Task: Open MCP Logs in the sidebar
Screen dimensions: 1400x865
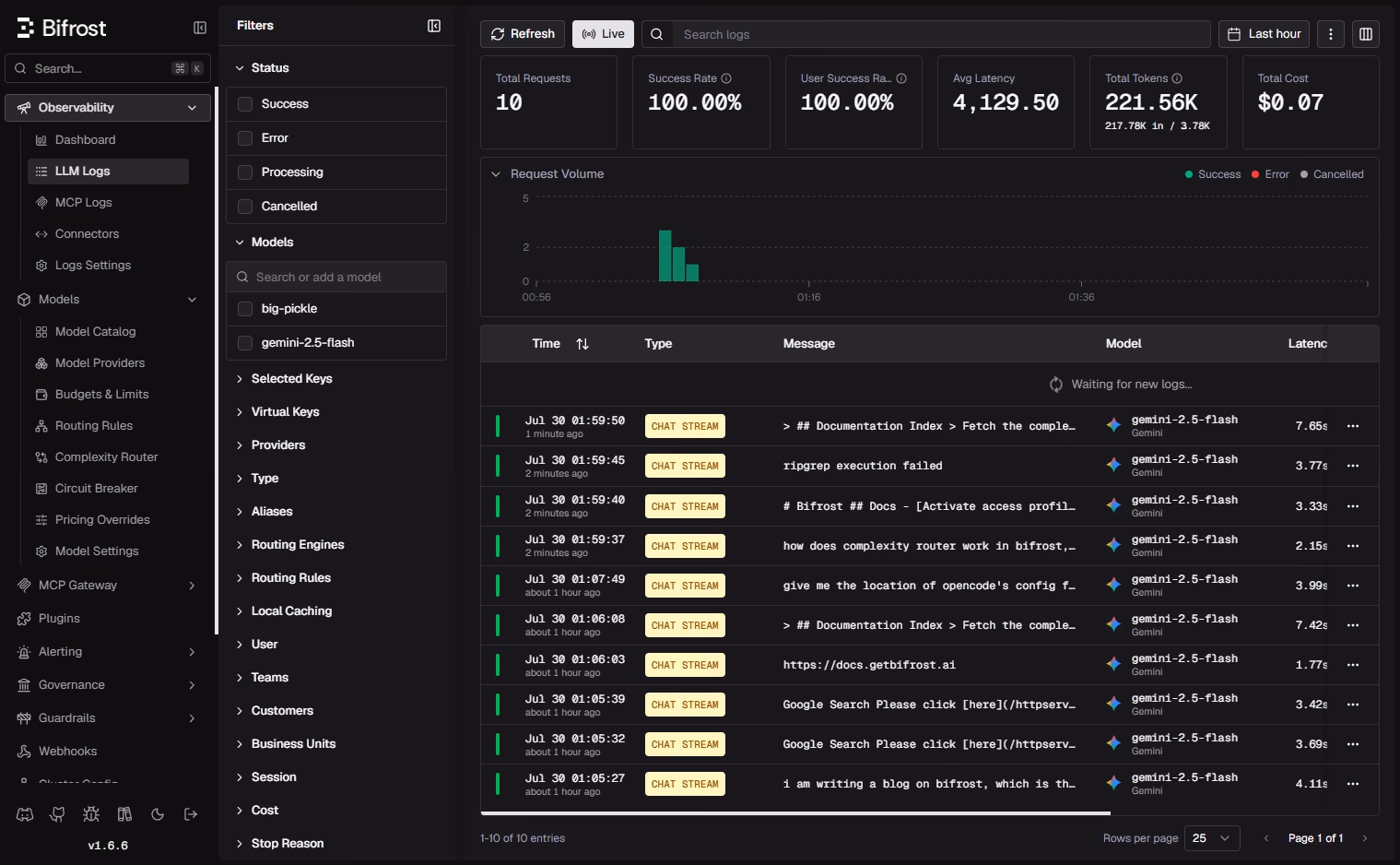Action: pyautogui.click(x=108, y=203)
